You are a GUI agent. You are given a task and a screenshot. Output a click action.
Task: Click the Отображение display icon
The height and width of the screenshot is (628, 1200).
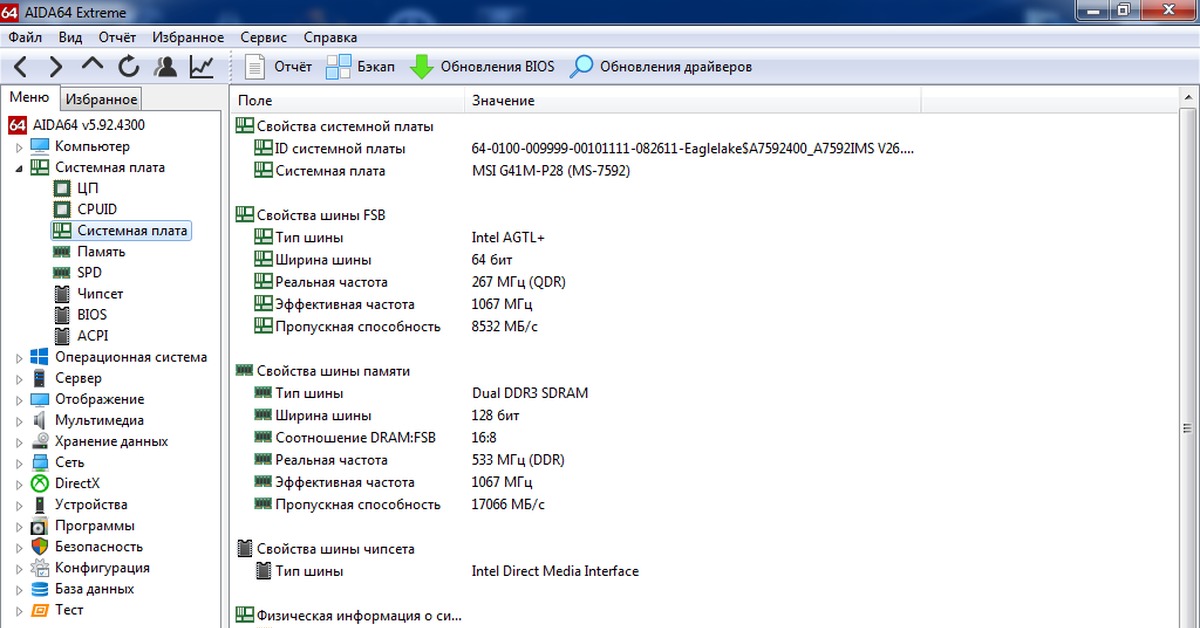pyautogui.click(x=39, y=399)
